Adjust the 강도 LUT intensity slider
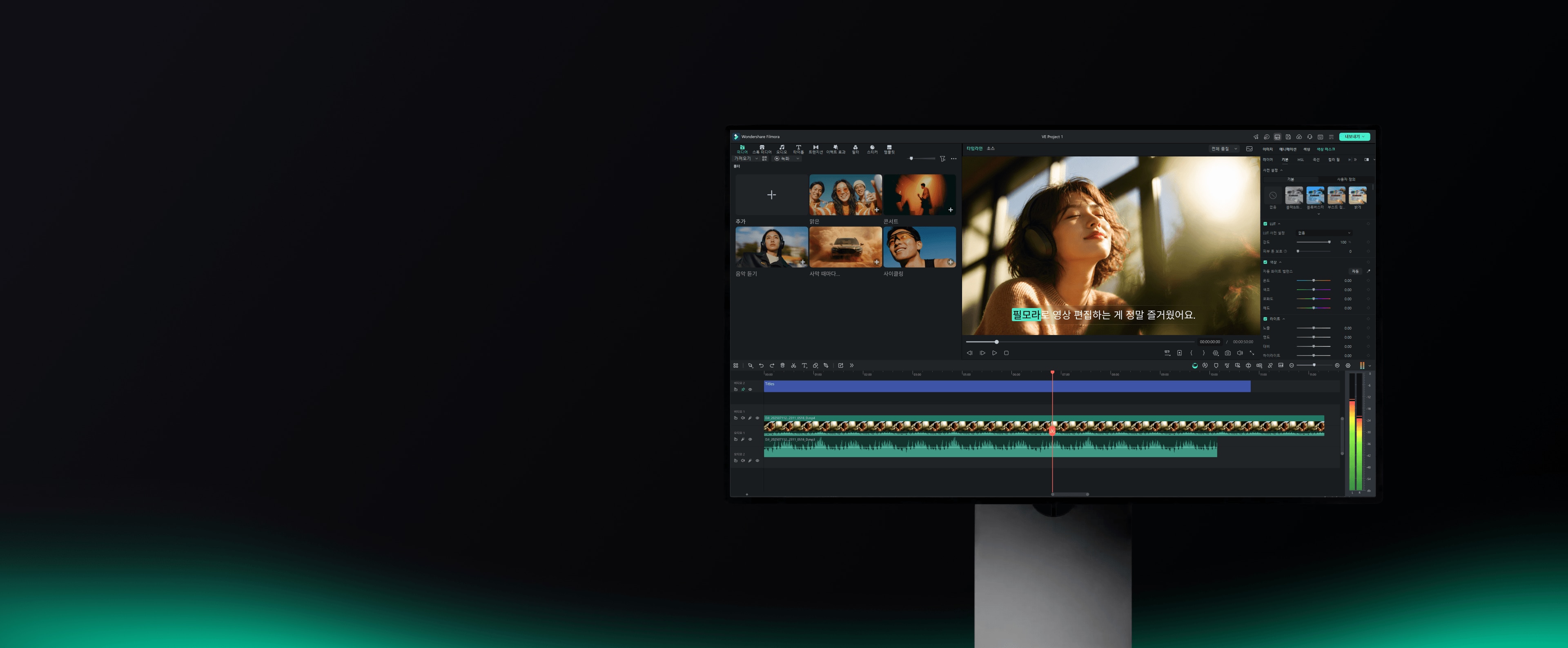Image resolution: width=1568 pixels, height=648 pixels. (x=1314, y=242)
